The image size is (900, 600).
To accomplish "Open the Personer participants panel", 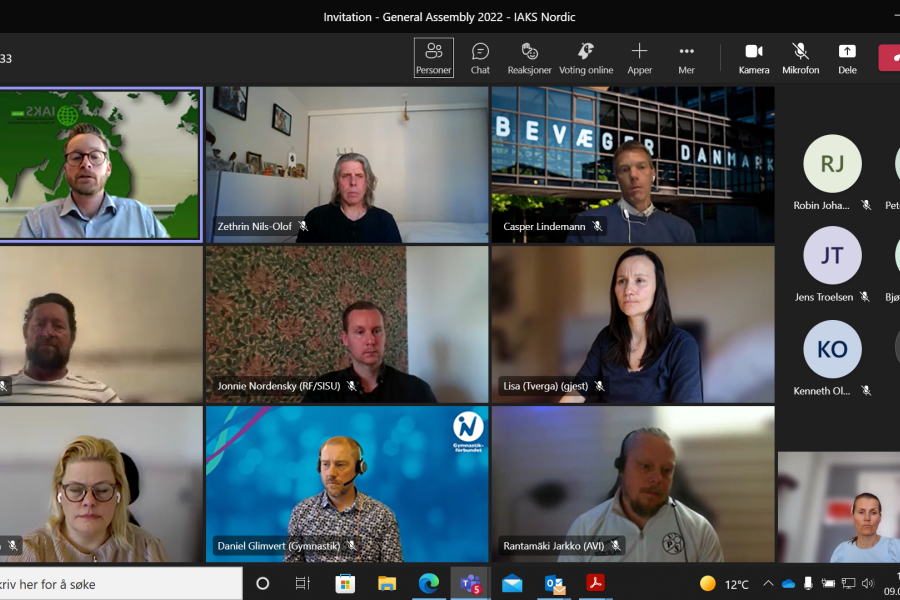I will click(434, 58).
